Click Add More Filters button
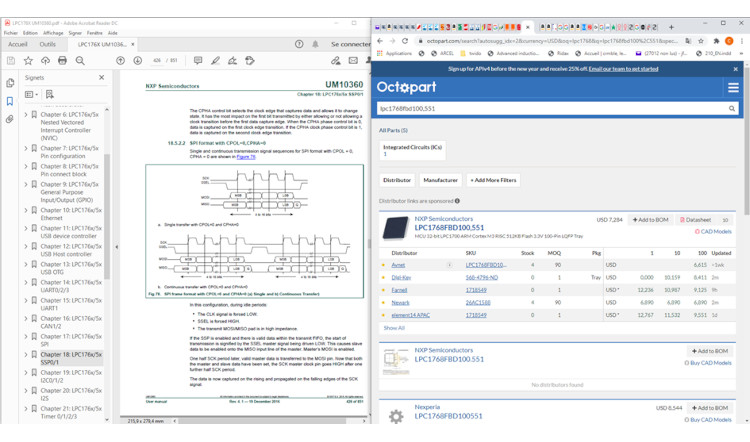The height and width of the screenshot is (442, 750). click(493, 180)
